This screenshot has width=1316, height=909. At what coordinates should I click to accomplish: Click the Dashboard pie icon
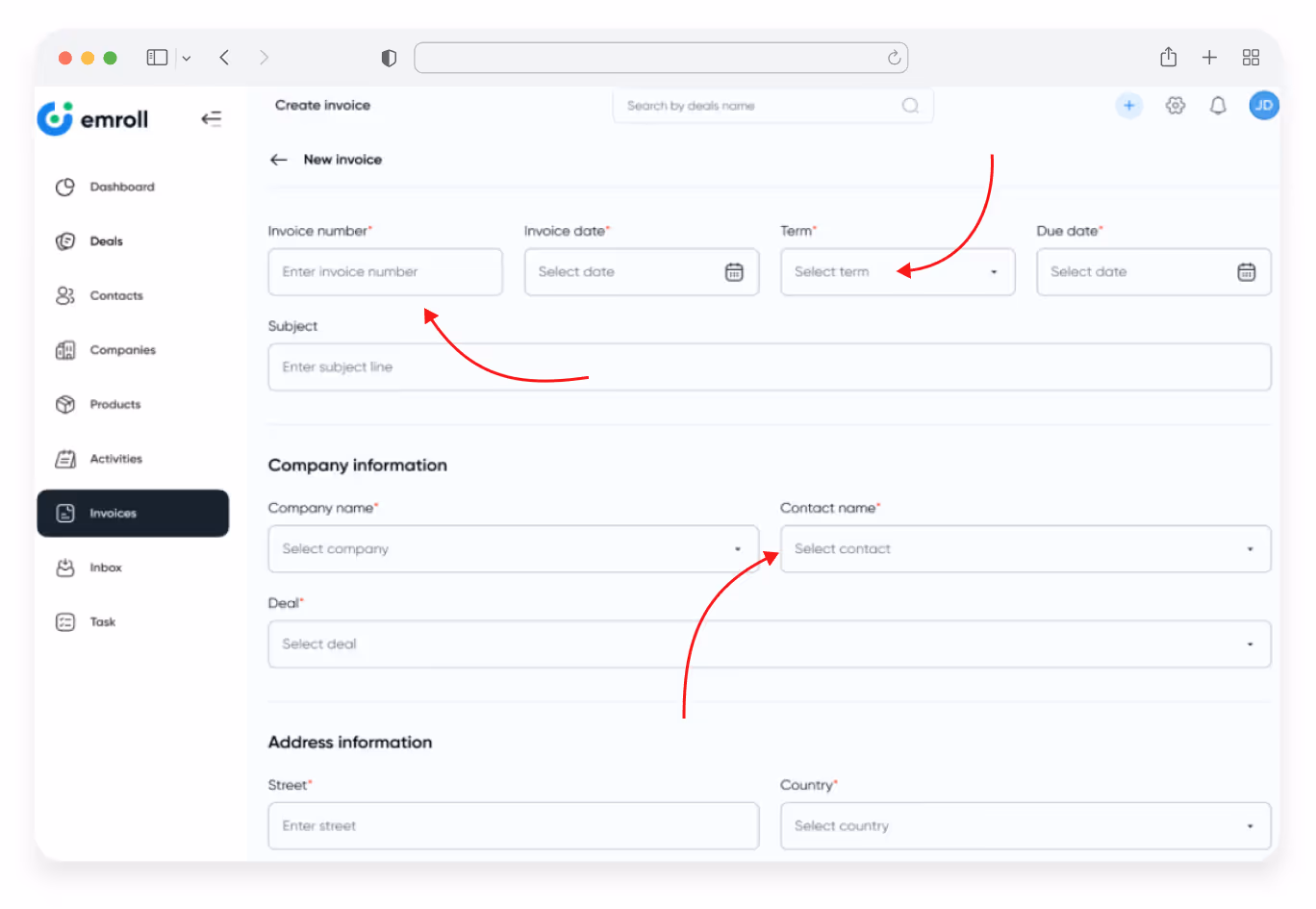pyautogui.click(x=65, y=187)
